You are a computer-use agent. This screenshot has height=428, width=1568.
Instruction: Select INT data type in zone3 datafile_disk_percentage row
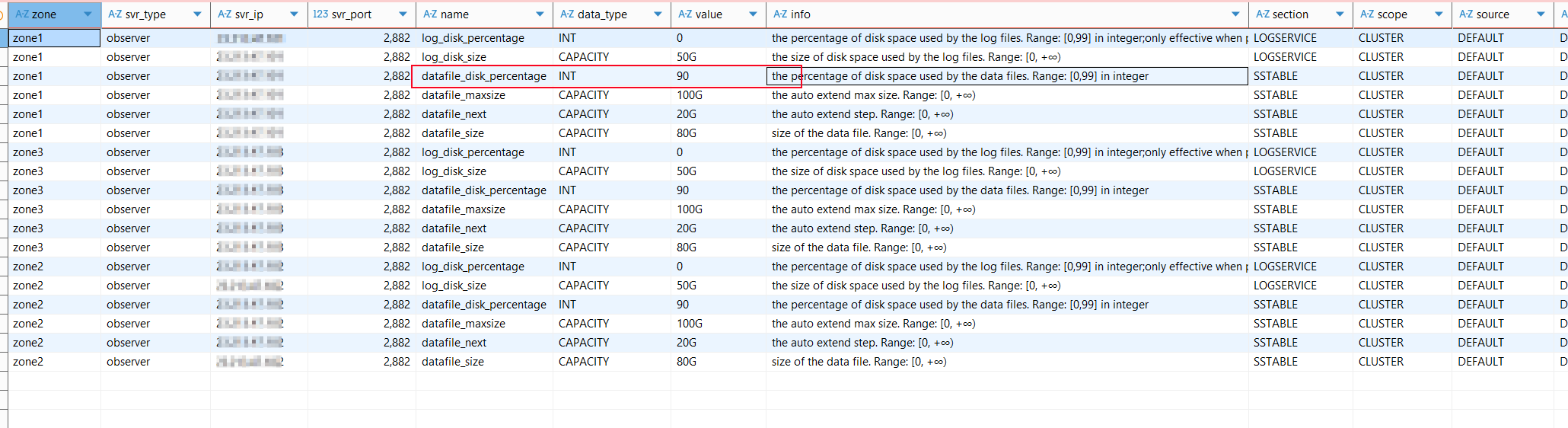pos(612,190)
